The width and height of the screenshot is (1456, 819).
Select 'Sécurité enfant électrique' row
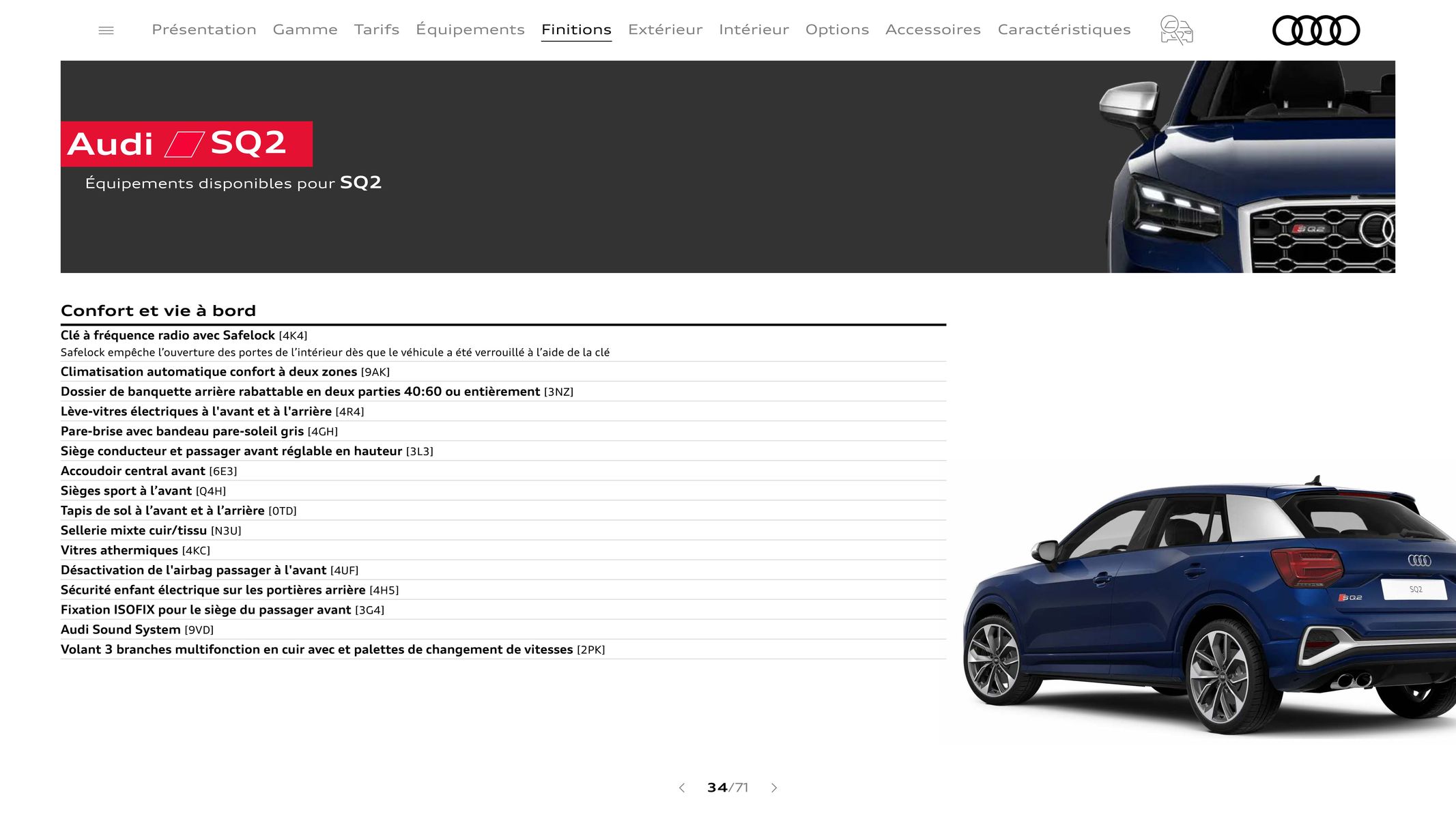(503, 589)
